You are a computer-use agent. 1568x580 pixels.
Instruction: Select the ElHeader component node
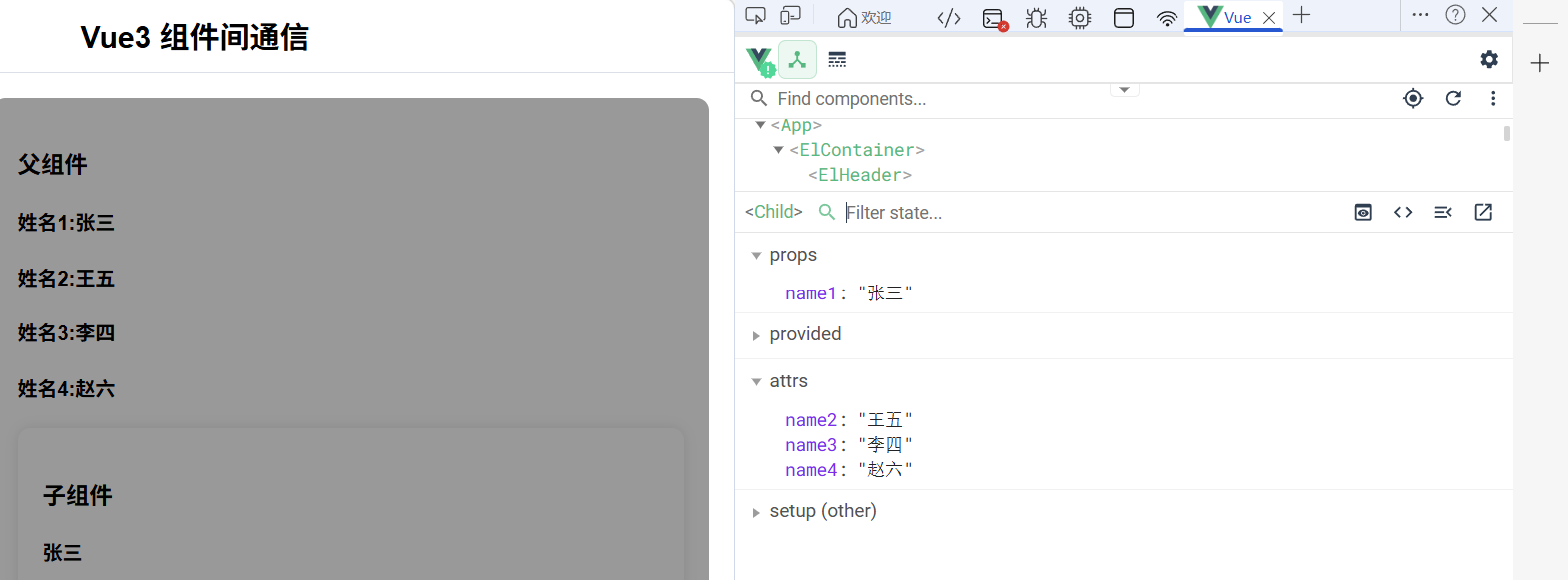pos(860,175)
